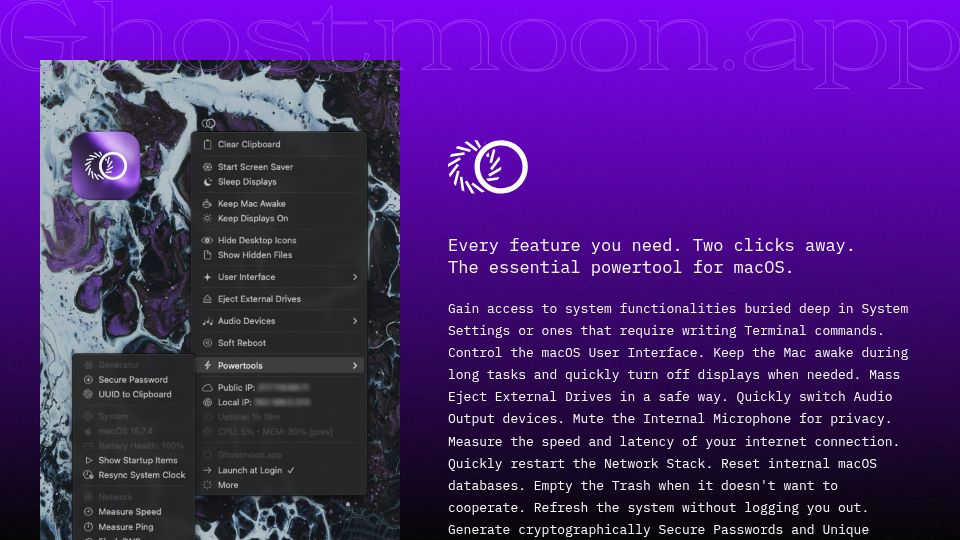This screenshot has width=960, height=540.
Task: Click the play triangle beside Show Startup Items
Action: click(88, 460)
